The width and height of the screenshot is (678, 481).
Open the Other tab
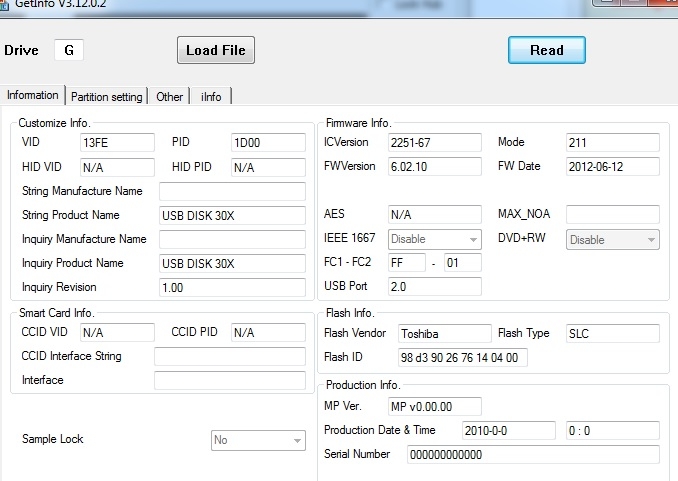[169, 96]
